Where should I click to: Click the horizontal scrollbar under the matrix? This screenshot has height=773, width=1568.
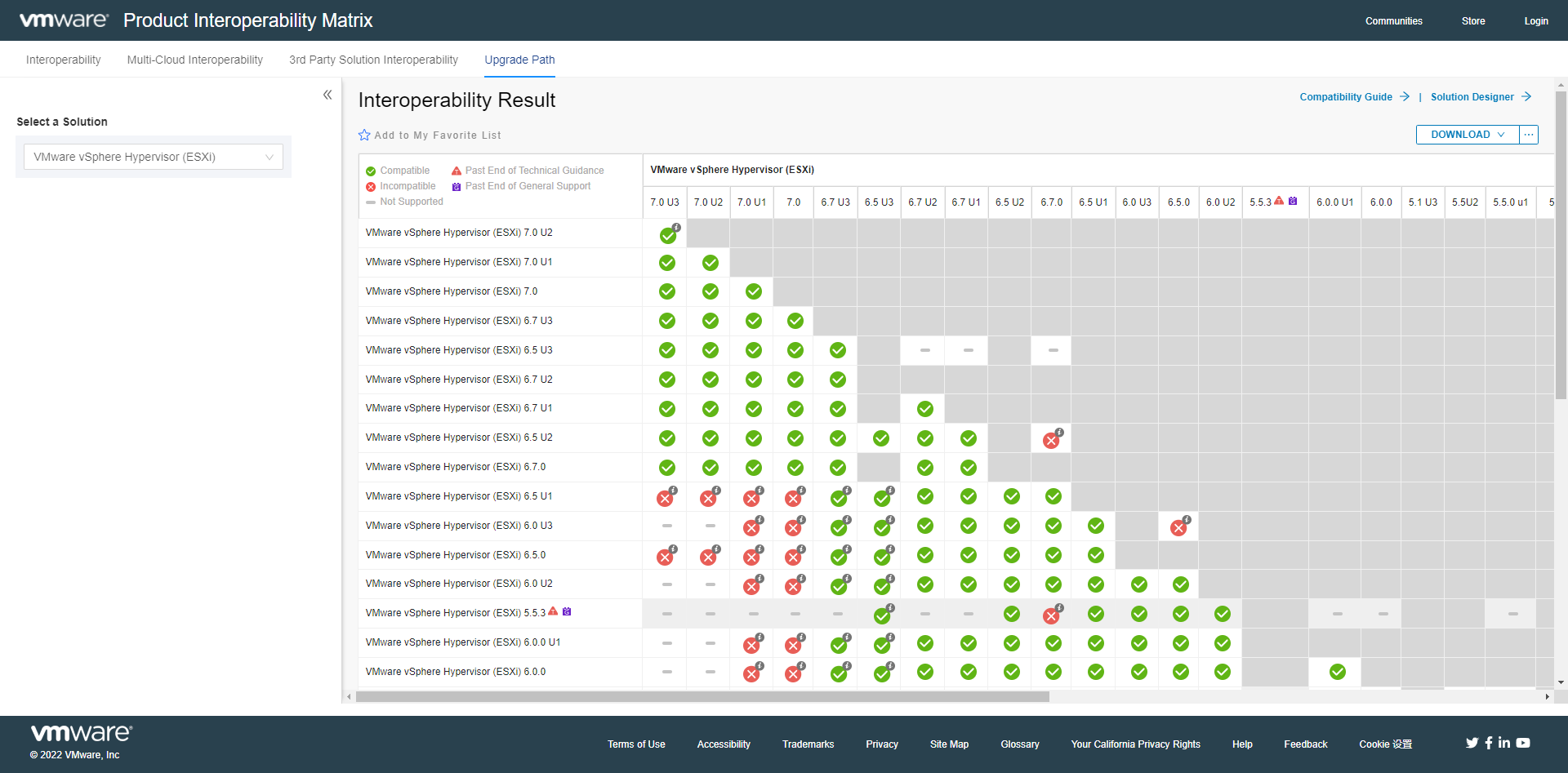(702, 697)
